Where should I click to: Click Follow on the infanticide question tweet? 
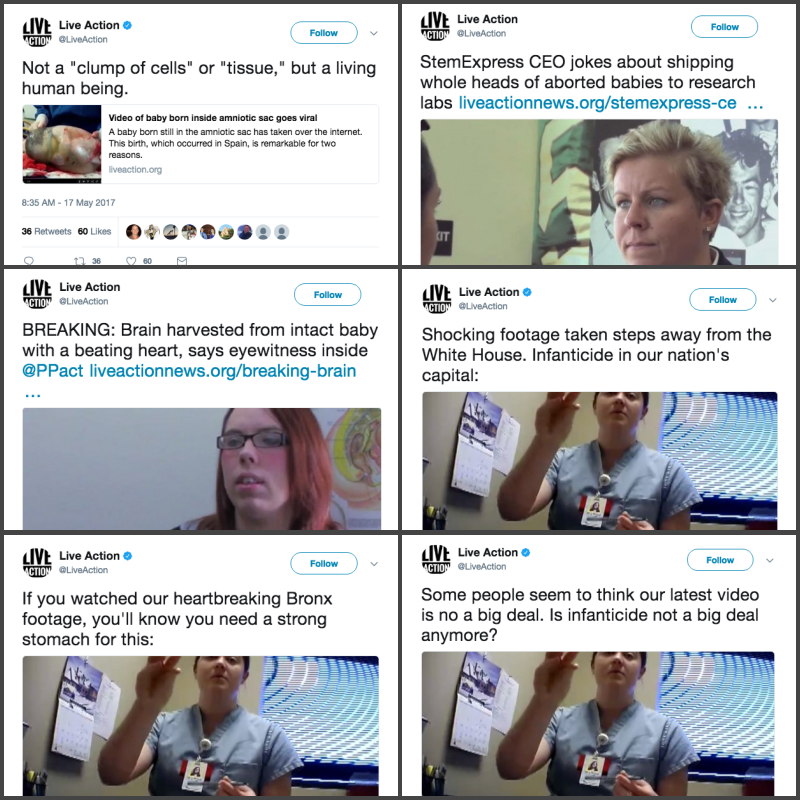[720, 560]
